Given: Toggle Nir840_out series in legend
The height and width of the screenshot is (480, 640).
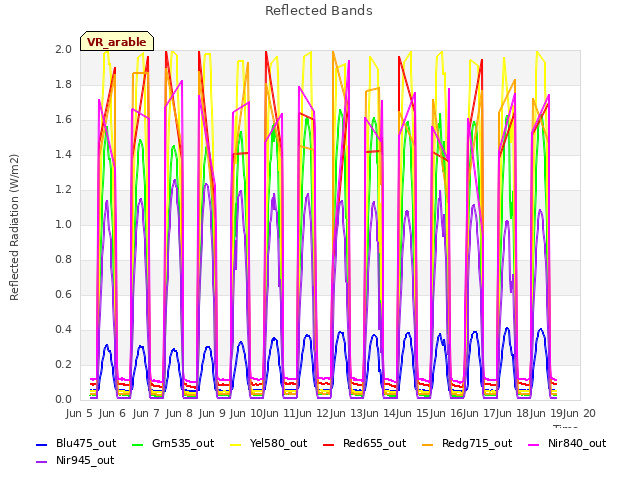Looking at the screenshot, I should (567, 443).
